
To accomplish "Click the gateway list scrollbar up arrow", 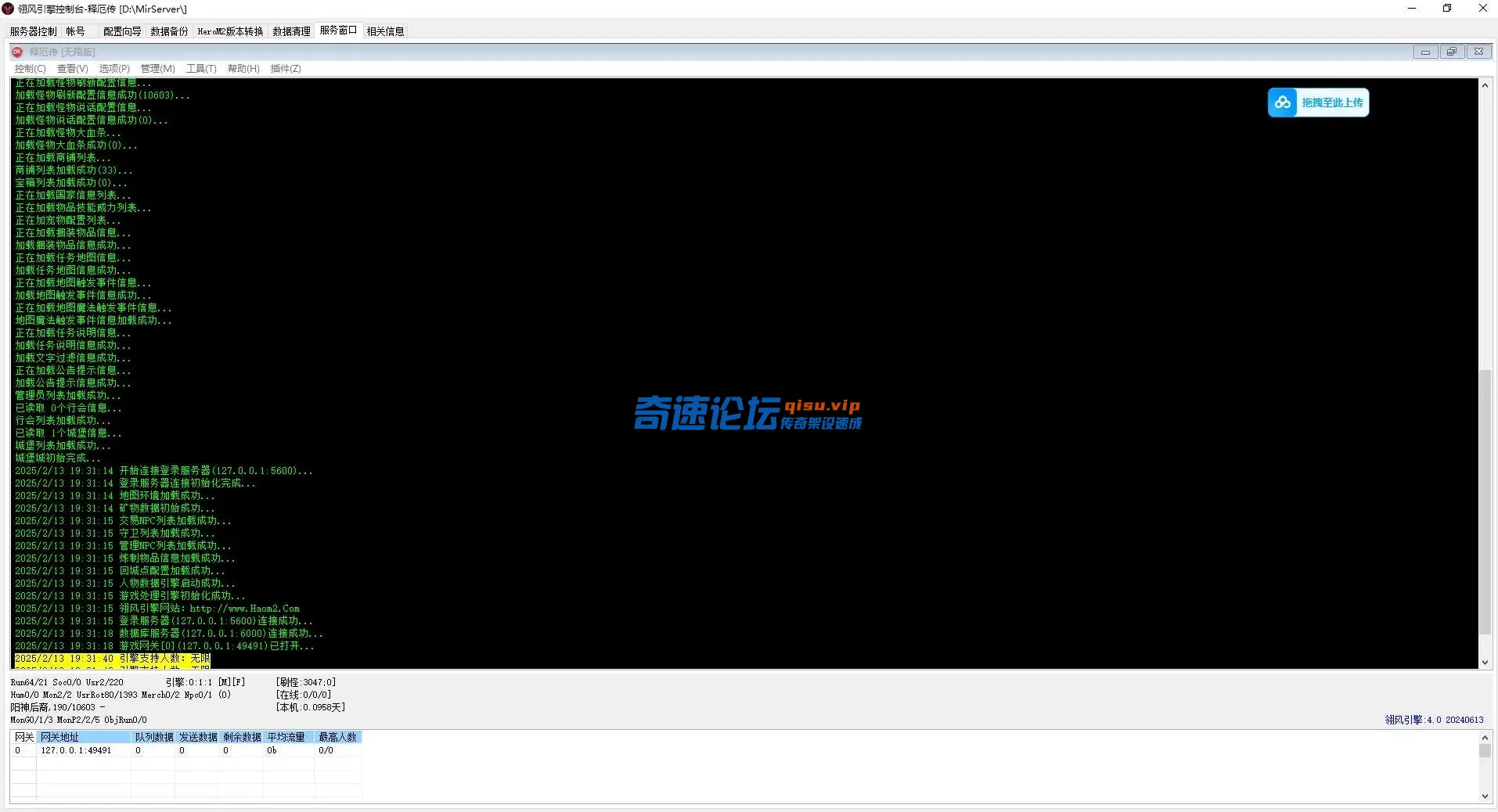I will (1485, 737).
